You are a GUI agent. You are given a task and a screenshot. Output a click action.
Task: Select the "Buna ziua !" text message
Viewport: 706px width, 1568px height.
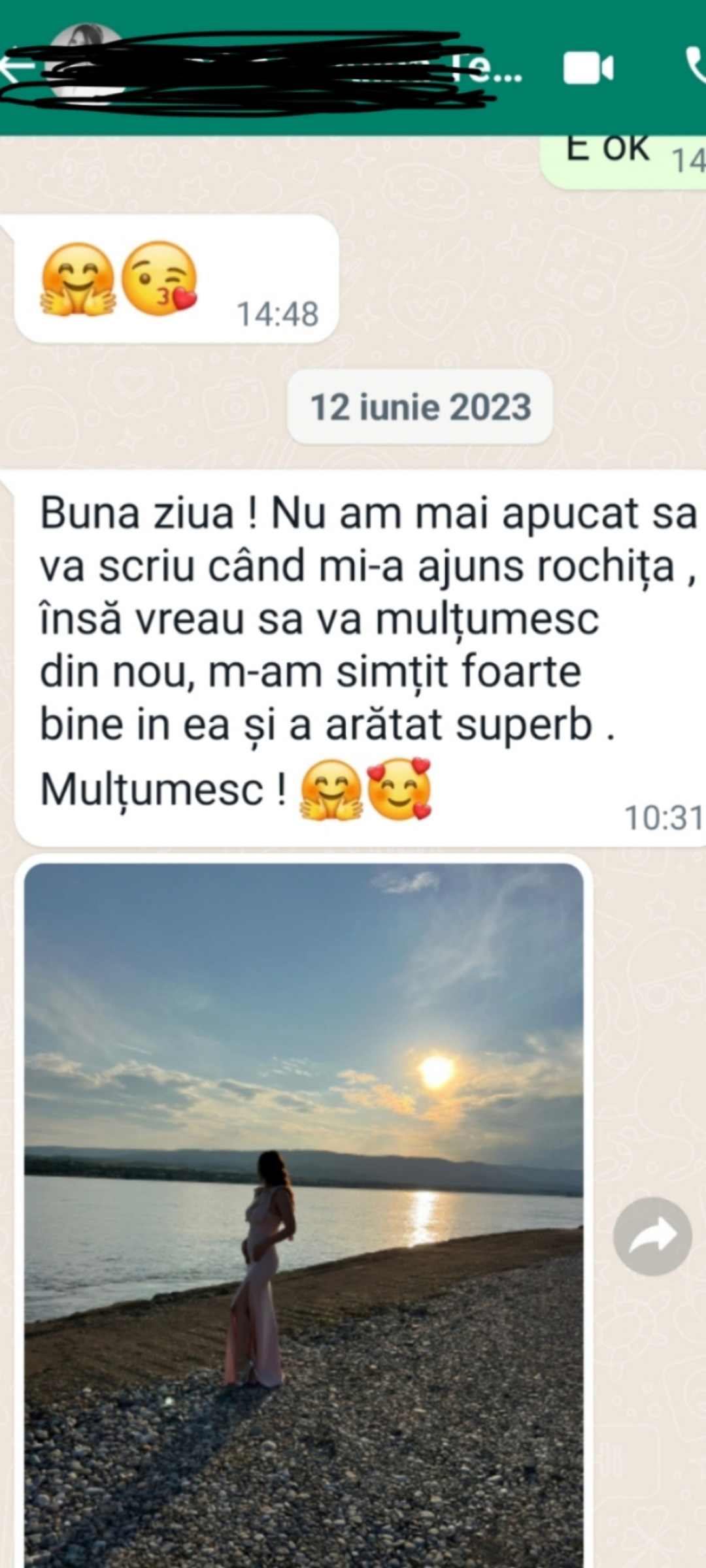(360, 657)
